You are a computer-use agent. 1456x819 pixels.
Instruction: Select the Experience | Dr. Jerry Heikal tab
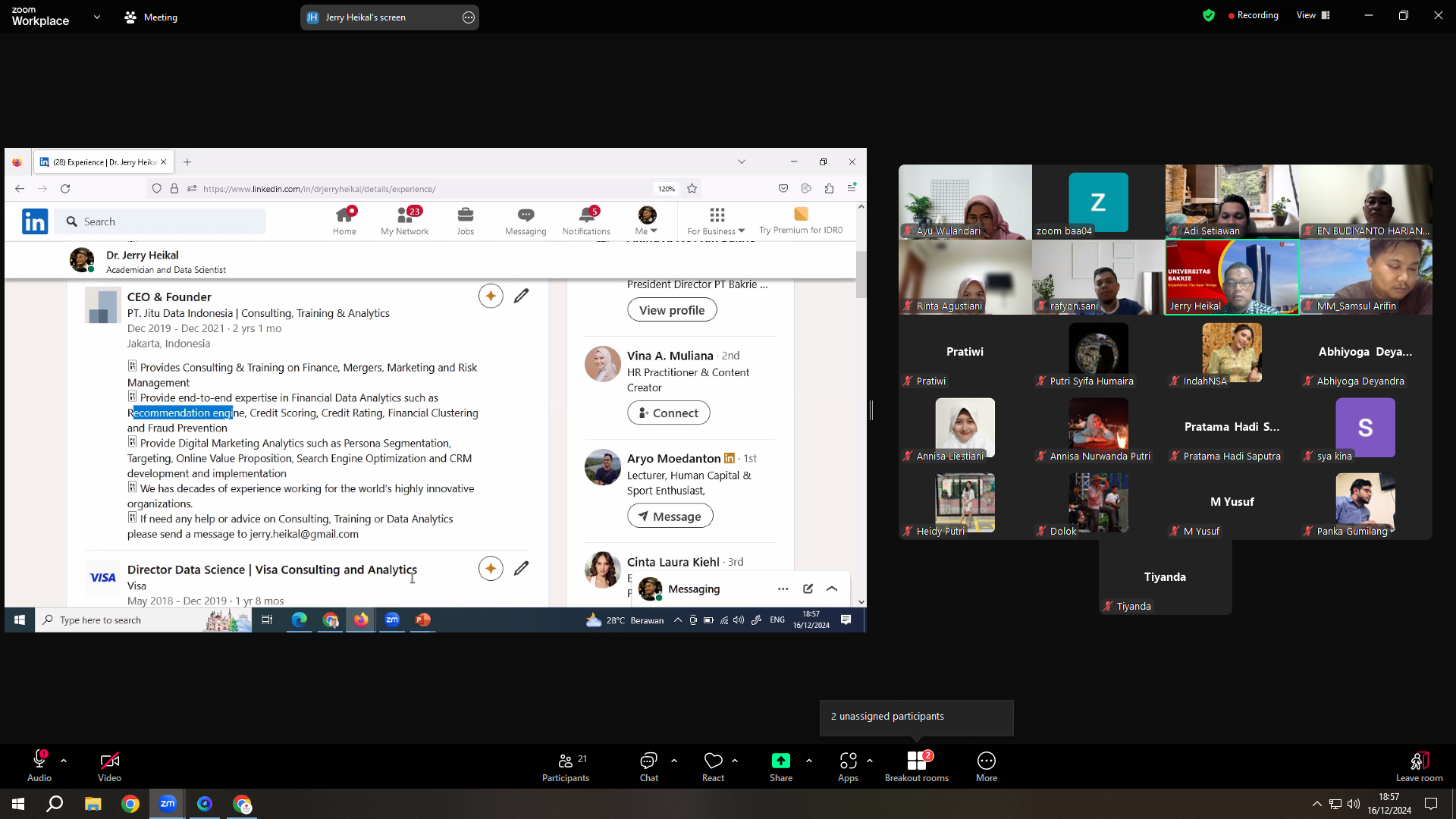pos(104,162)
